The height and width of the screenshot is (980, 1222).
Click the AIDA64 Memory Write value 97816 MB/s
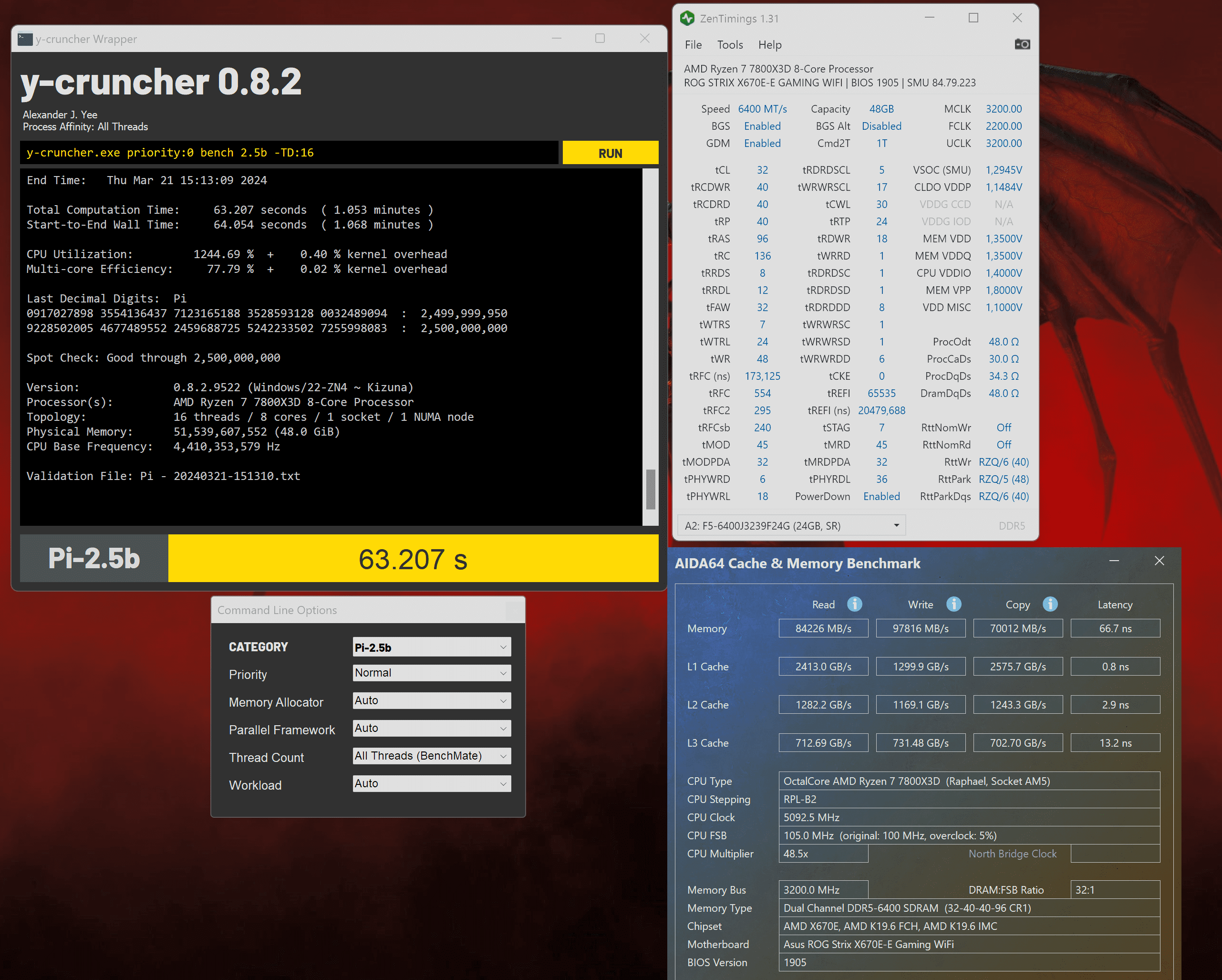(921, 628)
